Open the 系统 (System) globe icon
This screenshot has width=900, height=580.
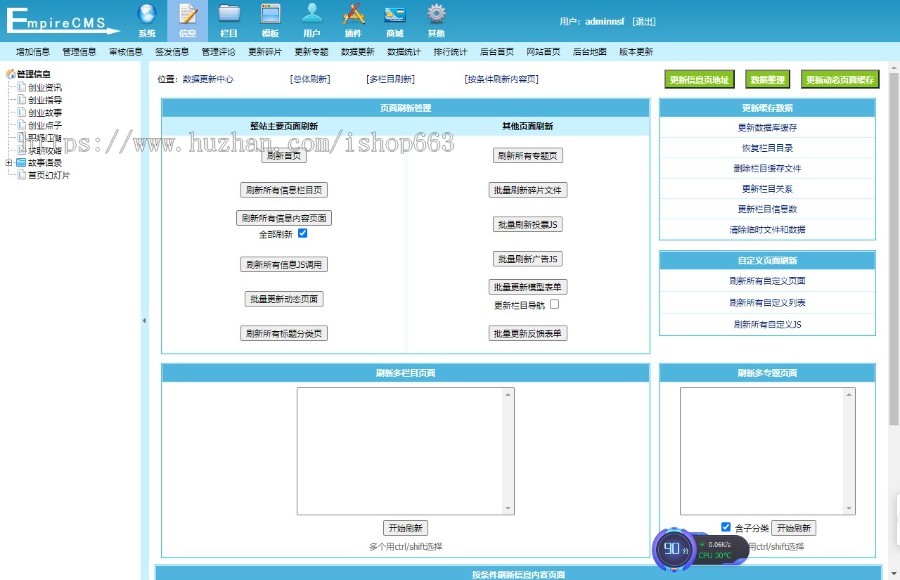(147, 14)
